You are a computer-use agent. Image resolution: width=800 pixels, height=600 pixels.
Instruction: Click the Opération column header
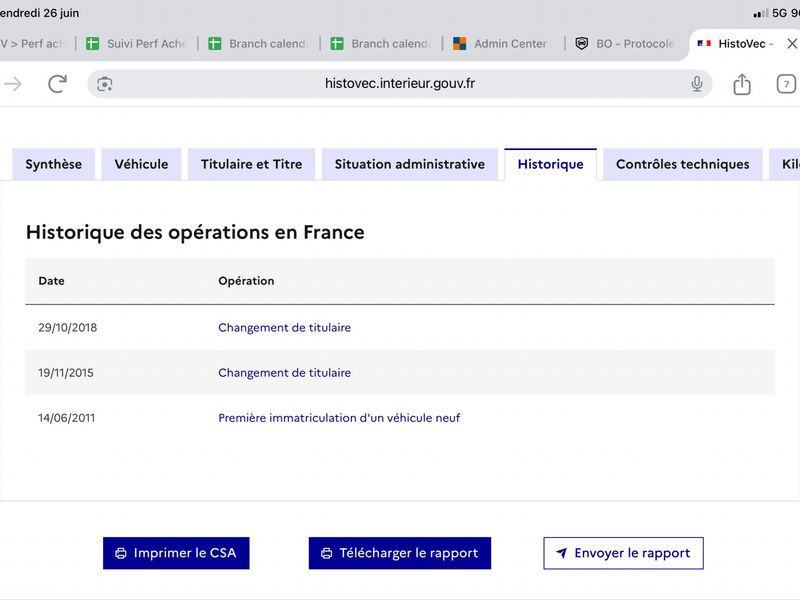[246, 281]
